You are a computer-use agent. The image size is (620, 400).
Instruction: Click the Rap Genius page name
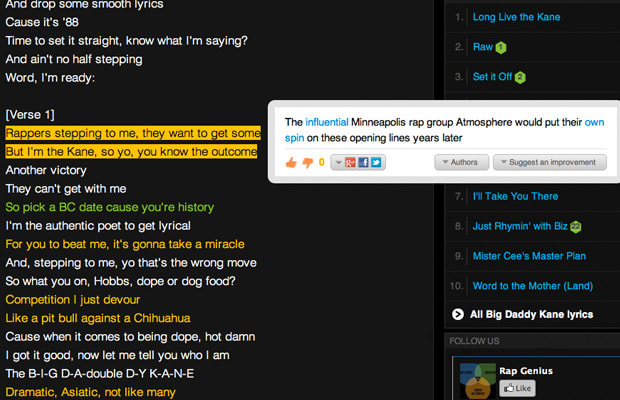click(526, 371)
